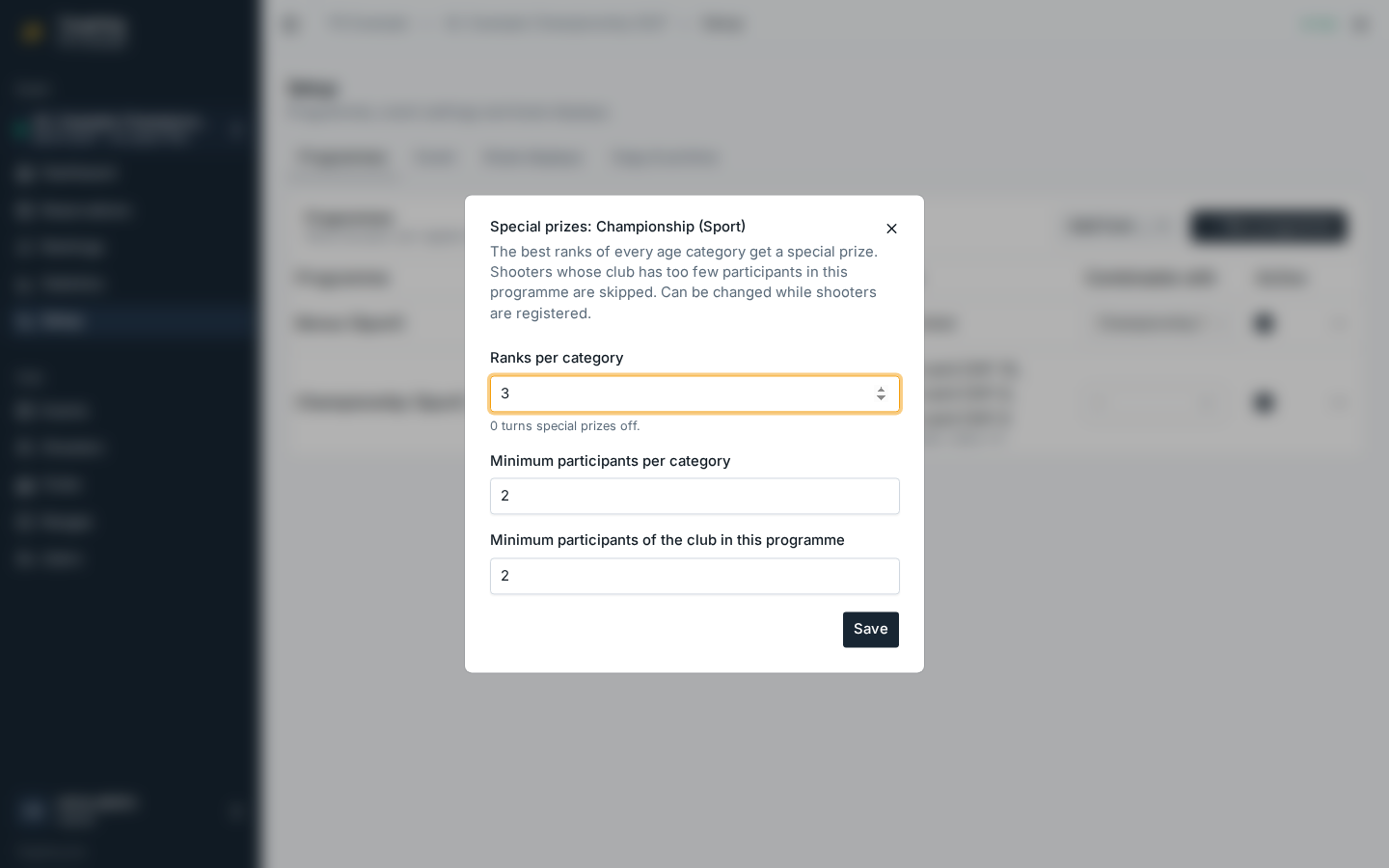Save the special prizes settings
The image size is (1389, 868).
(x=870, y=630)
